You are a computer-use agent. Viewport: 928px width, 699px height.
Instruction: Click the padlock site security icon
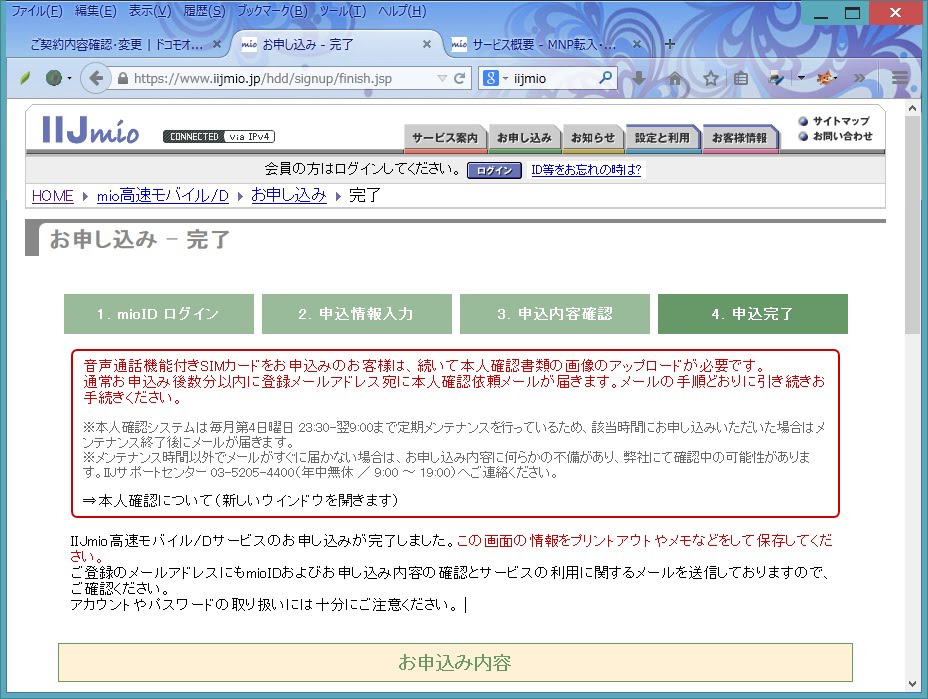pos(123,78)
